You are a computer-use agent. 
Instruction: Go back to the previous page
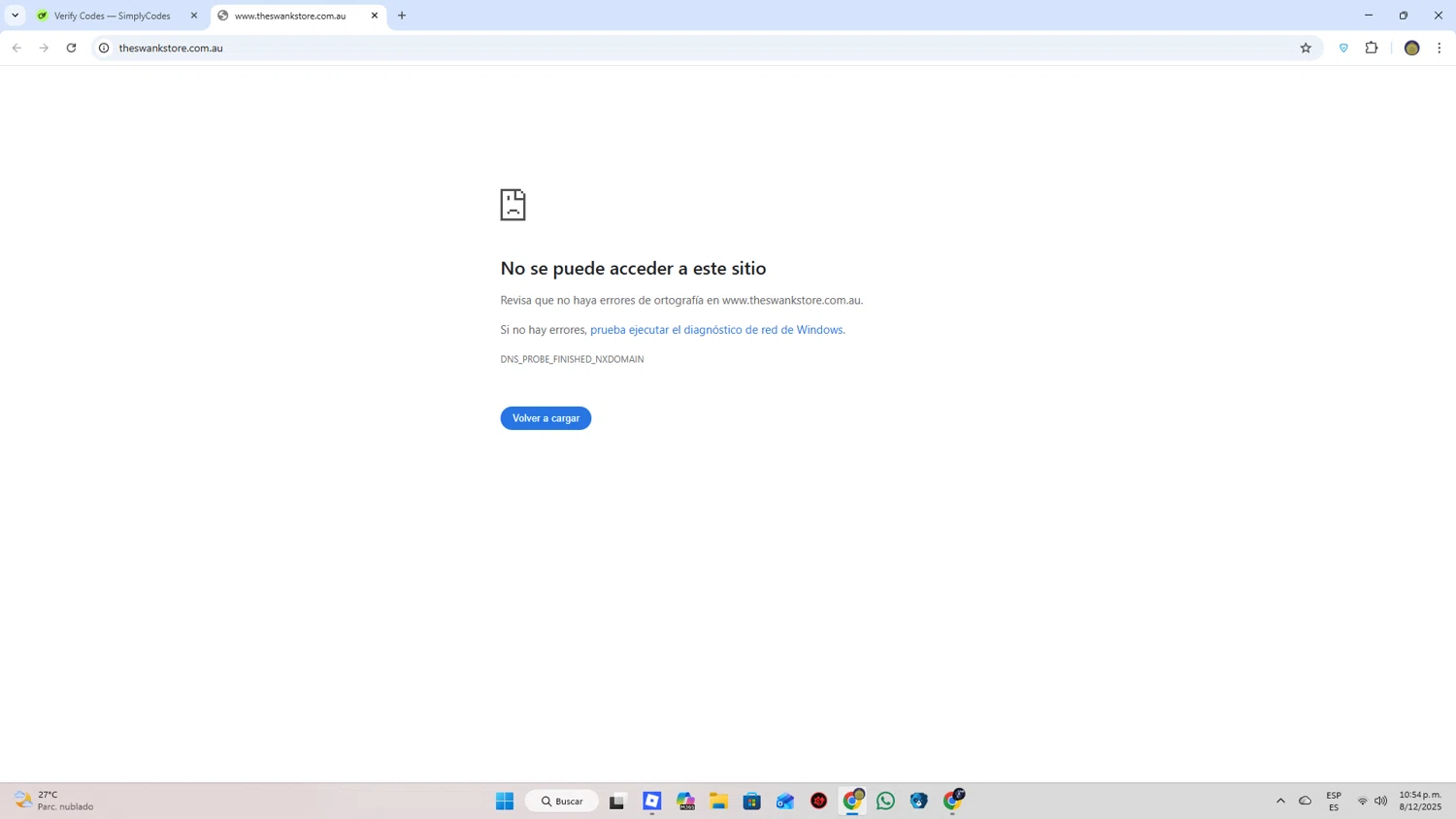(17, 48)
